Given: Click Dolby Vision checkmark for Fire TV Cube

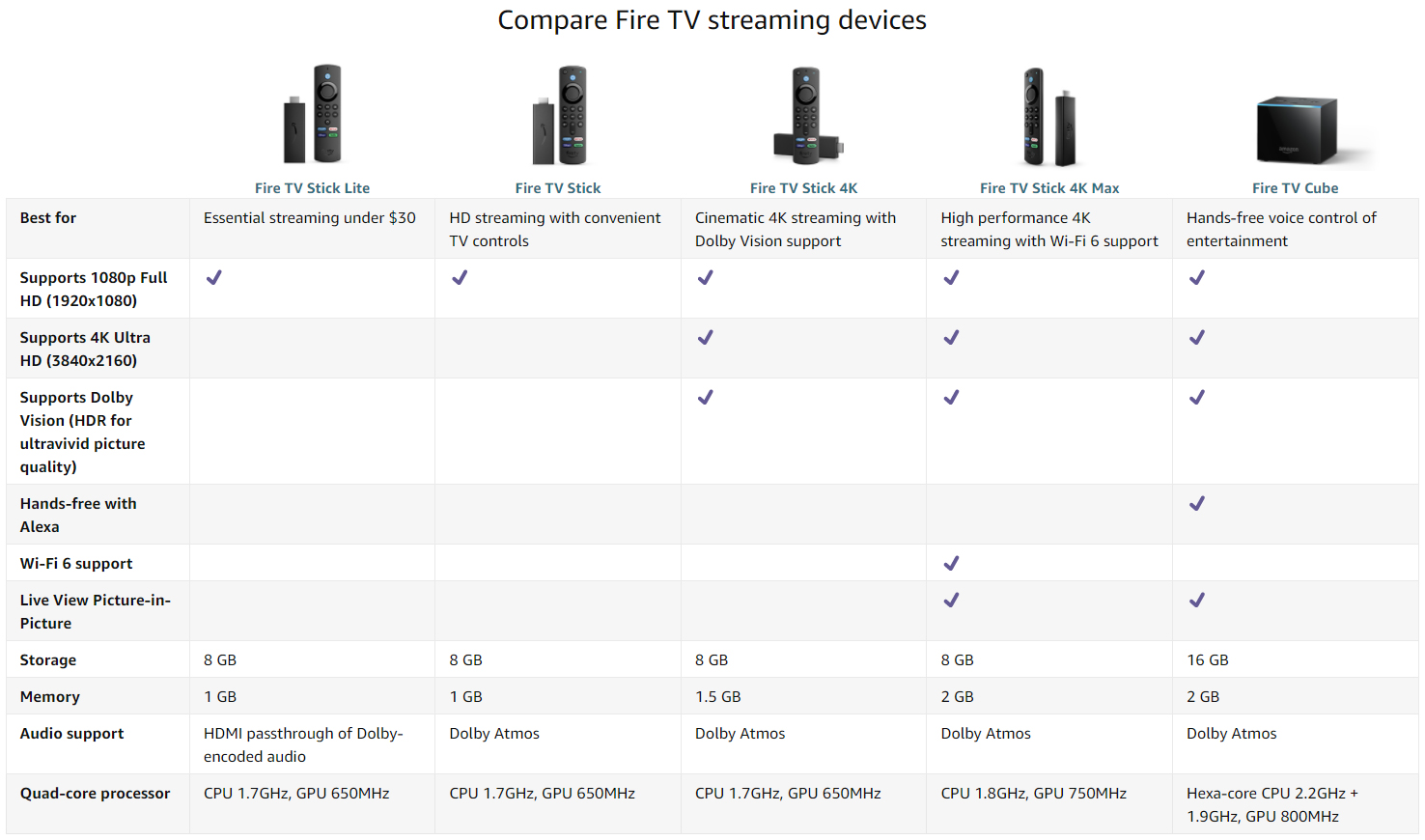Looking at the screenshot, I should click(1197, 397).
